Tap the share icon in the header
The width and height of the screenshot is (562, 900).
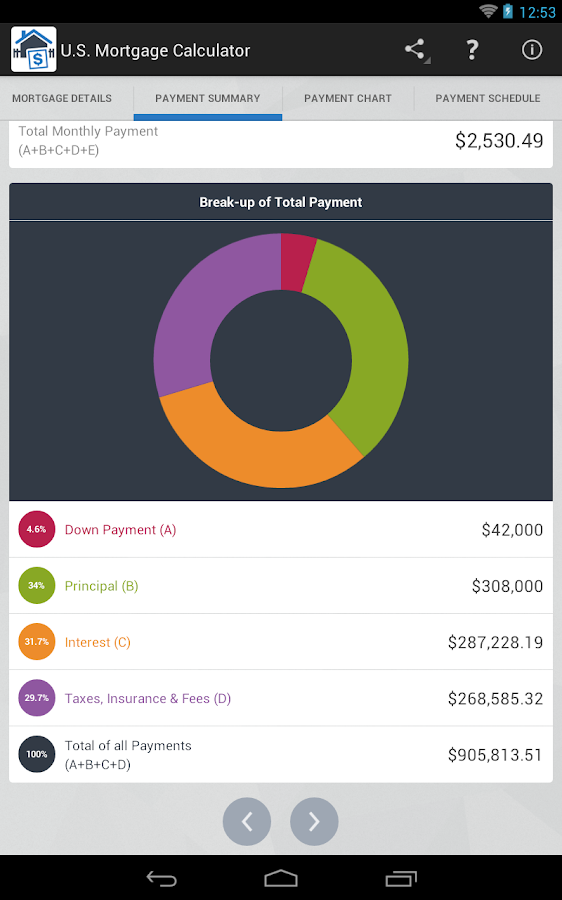click(x=415, y=50)
